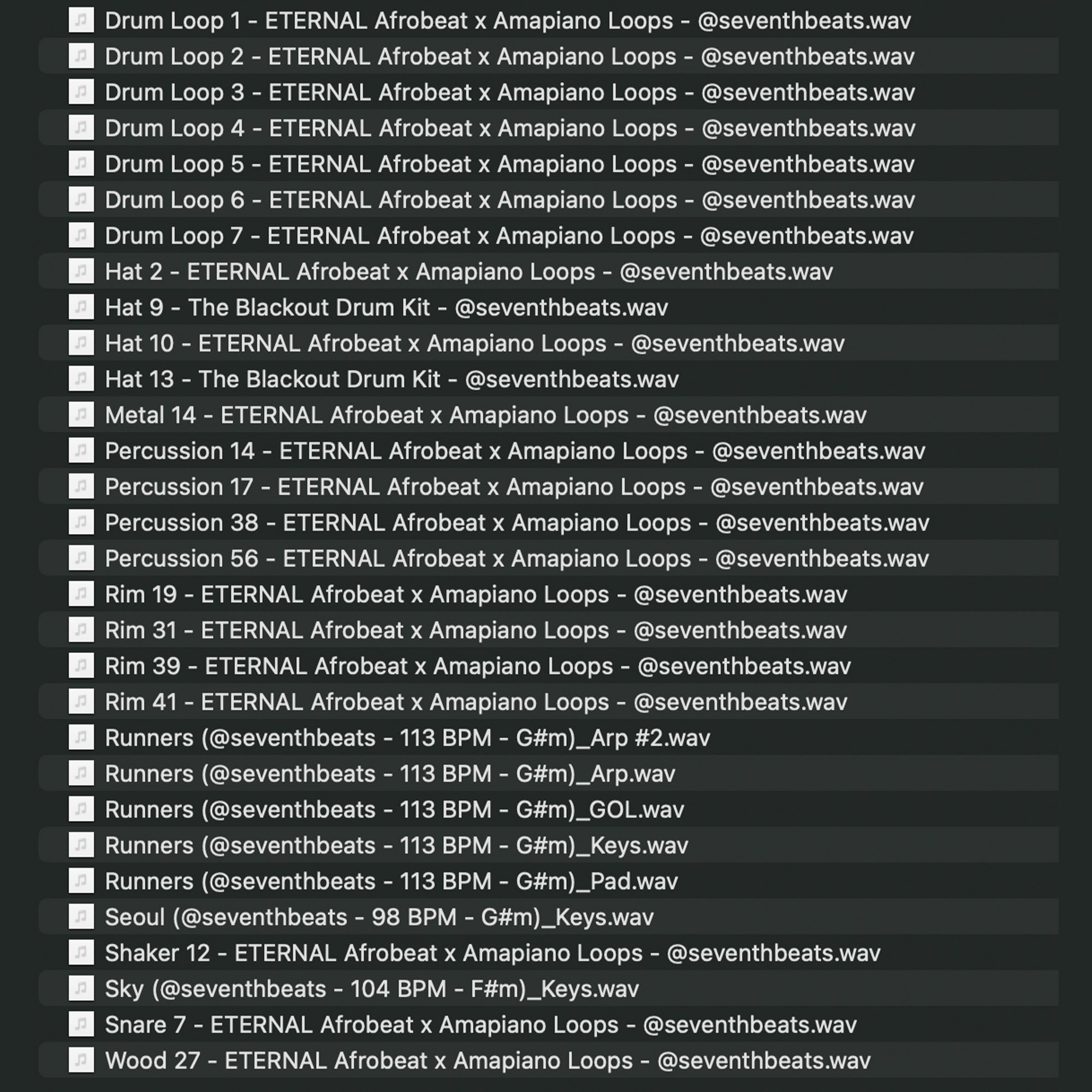Click the audio icon for Runners Arp #2.wav

coord(81,737)
